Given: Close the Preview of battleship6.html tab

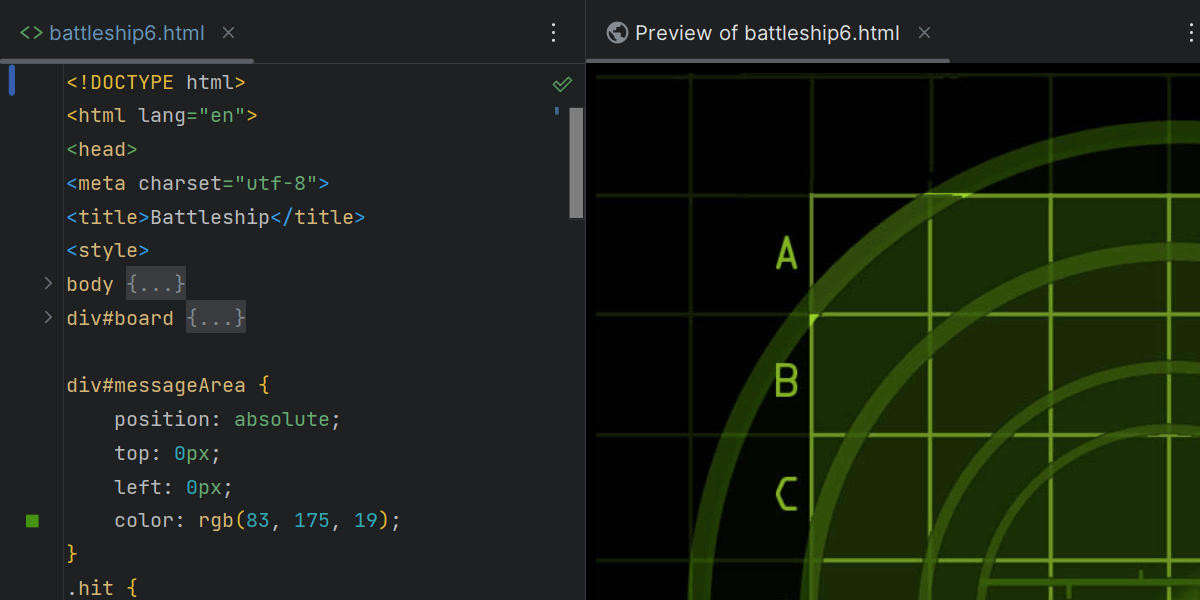Looking at the screenshot, I should pos(924,33).
